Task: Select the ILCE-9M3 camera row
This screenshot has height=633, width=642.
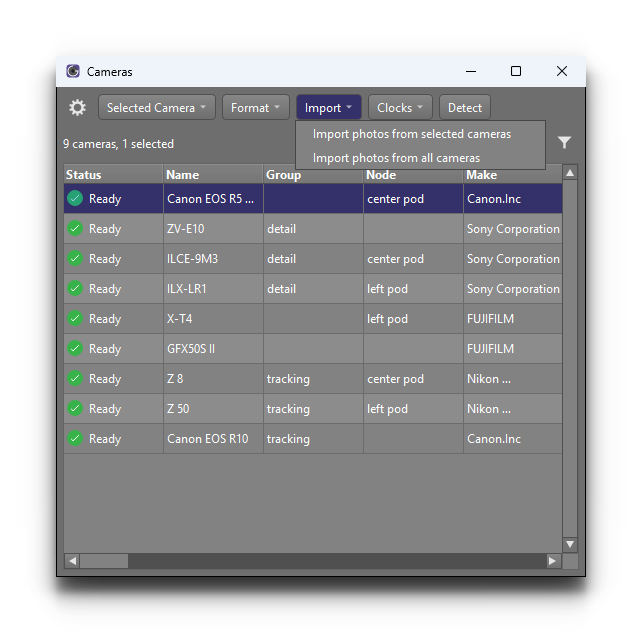Action: (x=313, y=258)
